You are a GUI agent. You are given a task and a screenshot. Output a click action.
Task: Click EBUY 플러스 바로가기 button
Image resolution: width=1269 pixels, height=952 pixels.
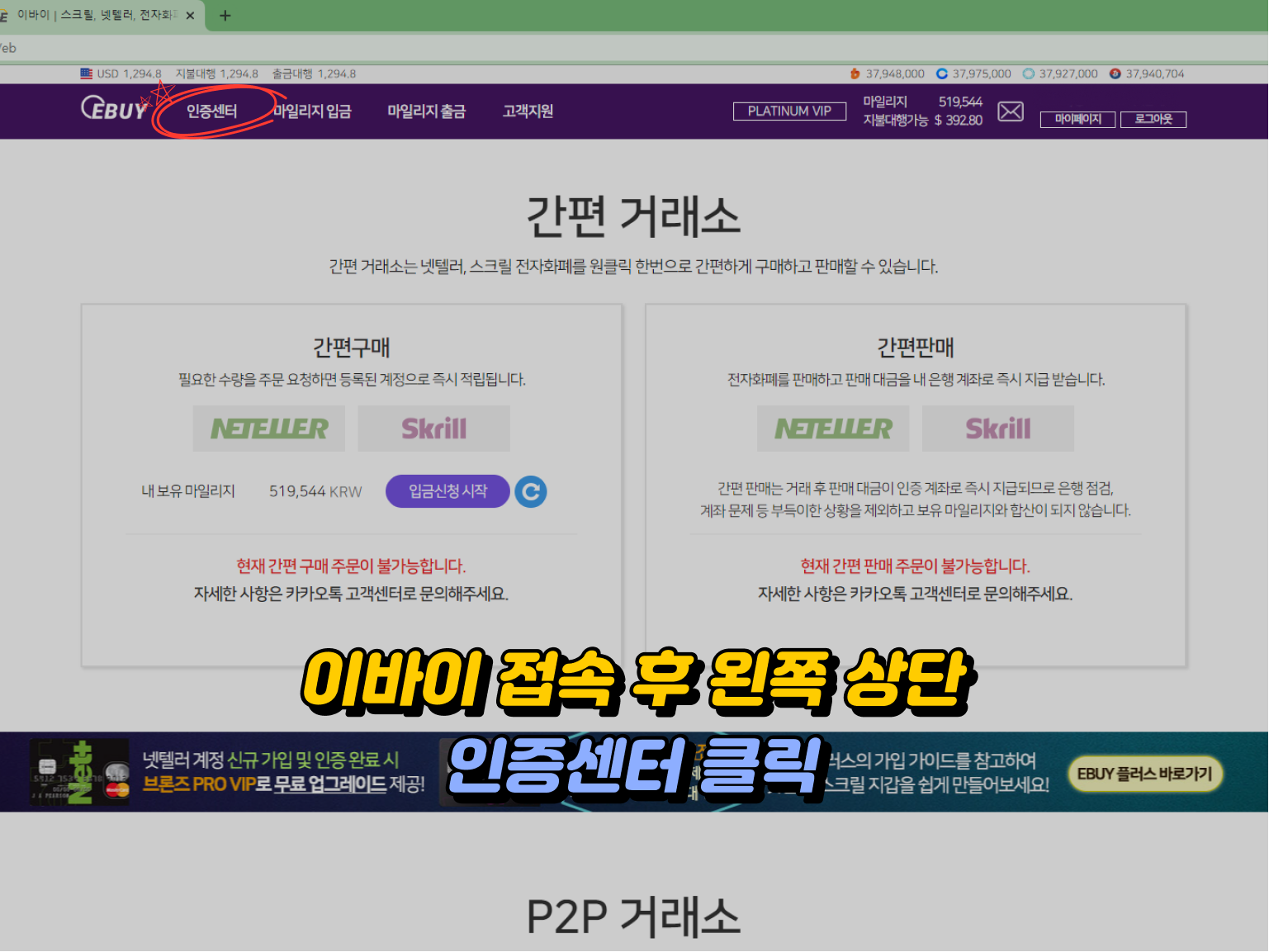pyautogui.click(x=1145, y=774)
